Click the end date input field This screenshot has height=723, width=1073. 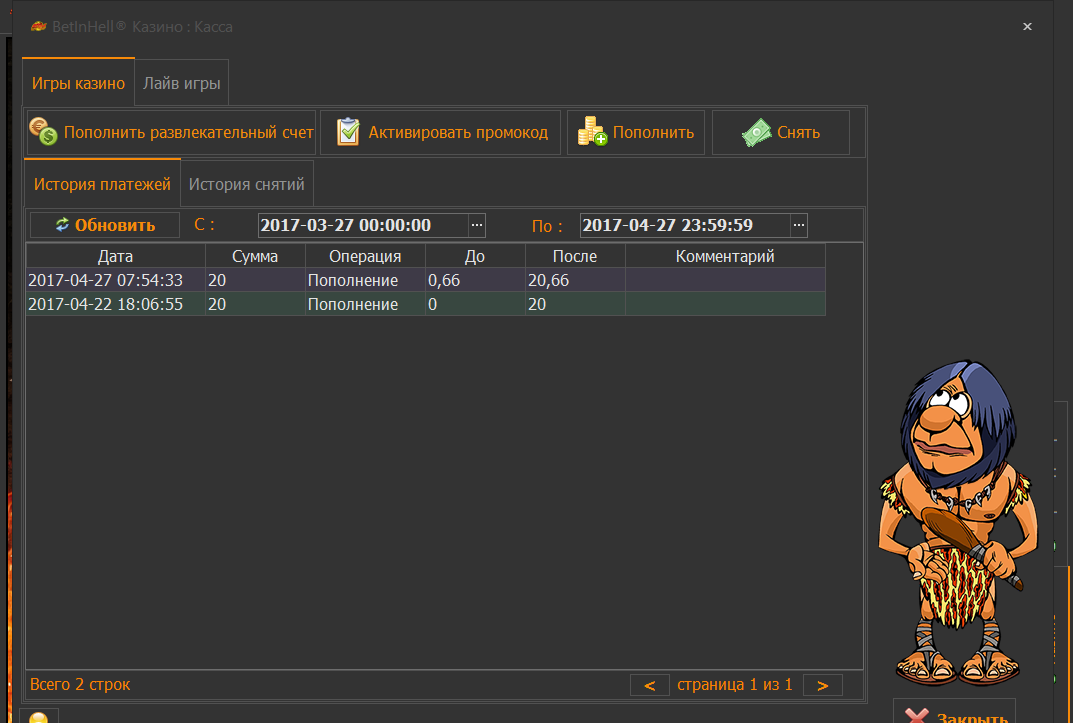pos(684,225)
